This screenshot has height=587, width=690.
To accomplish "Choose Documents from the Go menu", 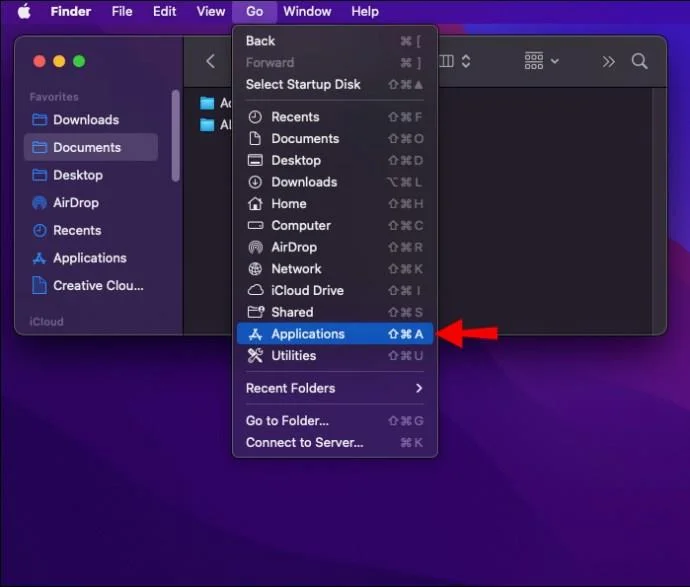I will pyautogui.click(x=334, y=139).
